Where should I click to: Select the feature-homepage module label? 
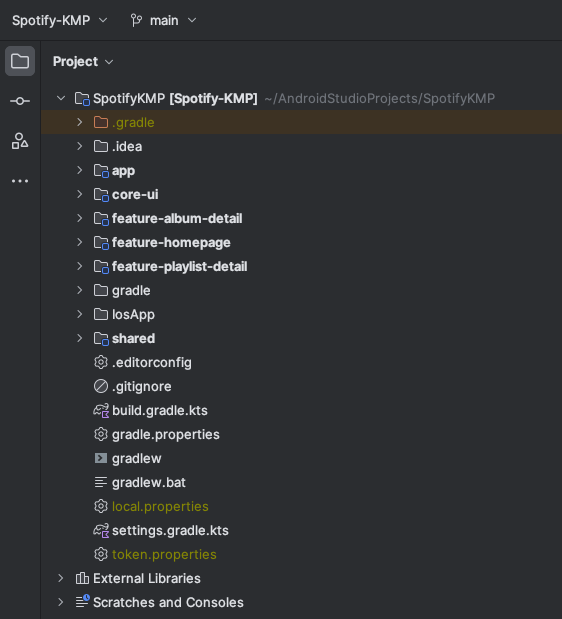click(x=171, y=242)
